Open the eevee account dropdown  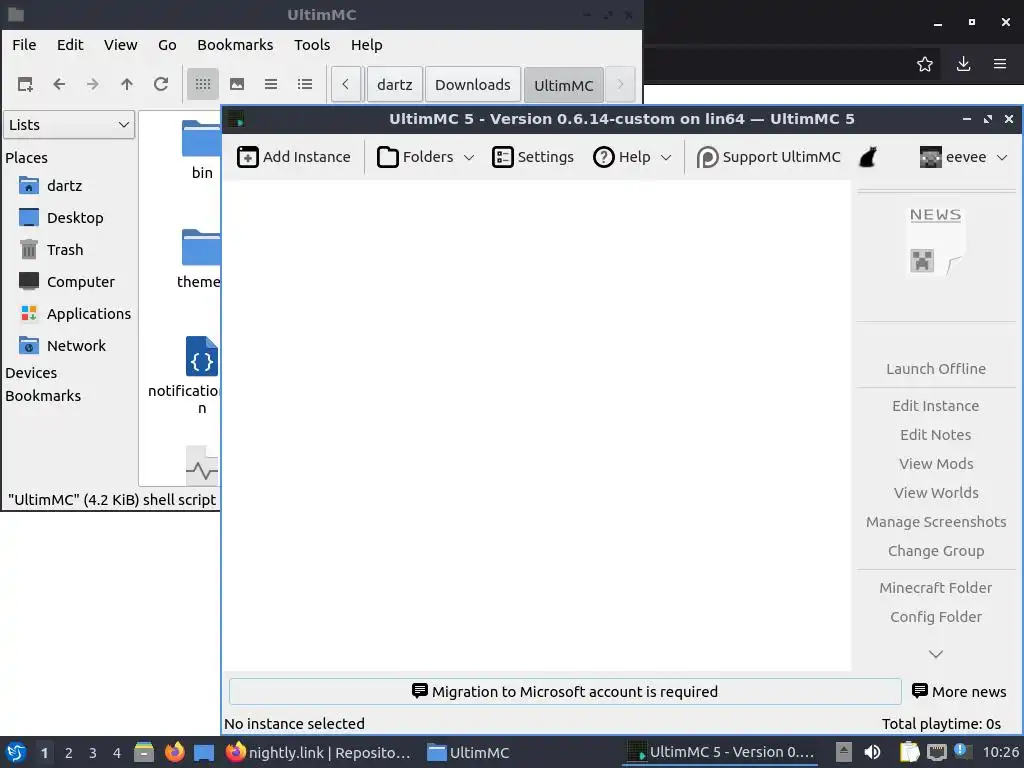963,157
